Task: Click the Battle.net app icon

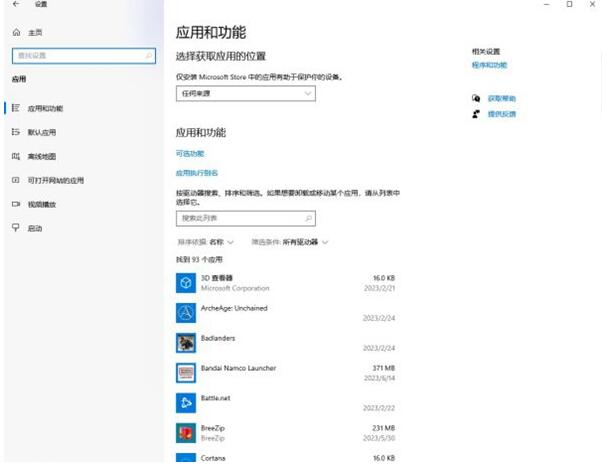Action: 186,403
